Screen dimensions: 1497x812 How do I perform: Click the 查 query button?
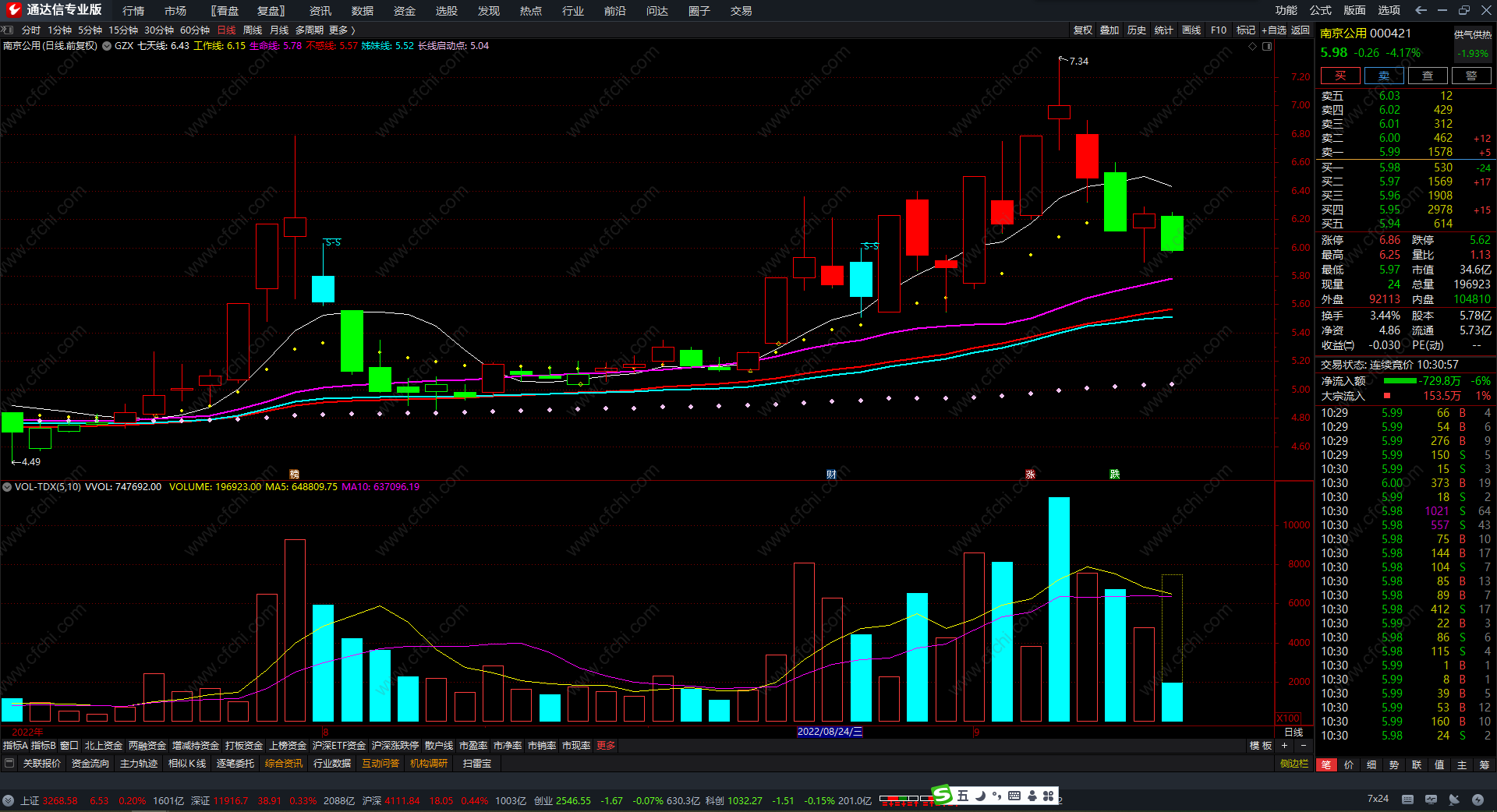pyautogui.click(x=1428, y=76)
